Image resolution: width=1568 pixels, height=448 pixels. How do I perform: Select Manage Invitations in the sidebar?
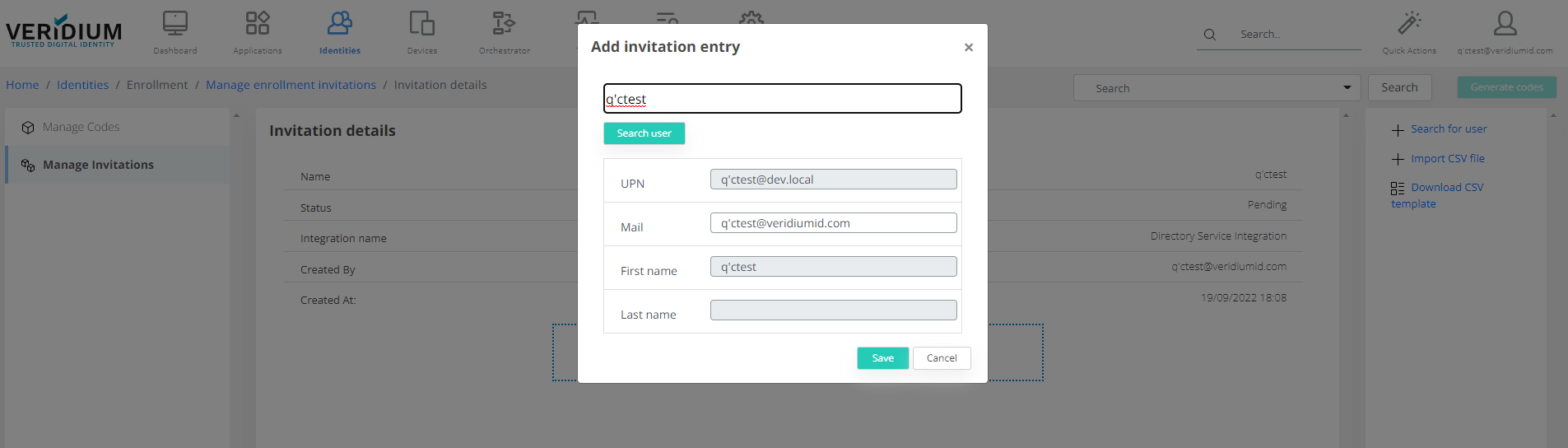98,165
